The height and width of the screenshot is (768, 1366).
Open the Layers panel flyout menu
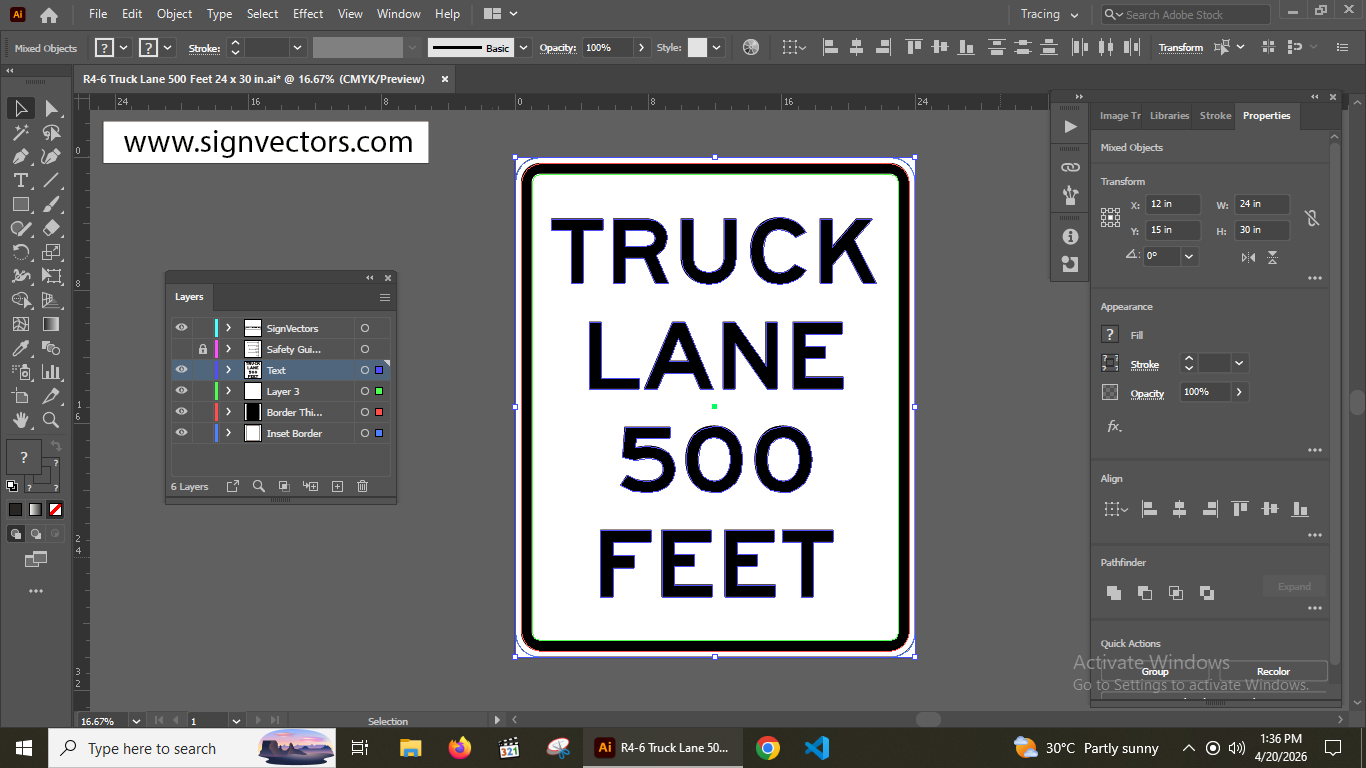coord(384,297)
